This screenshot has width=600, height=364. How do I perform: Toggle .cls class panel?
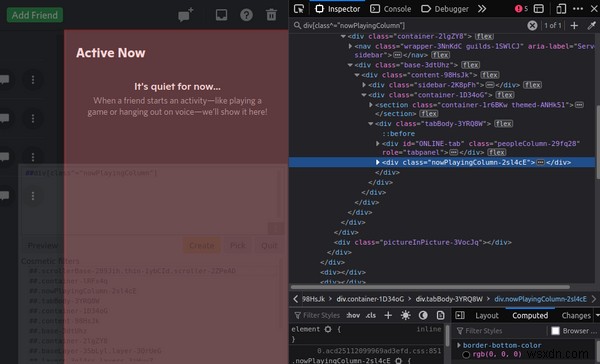370,315
